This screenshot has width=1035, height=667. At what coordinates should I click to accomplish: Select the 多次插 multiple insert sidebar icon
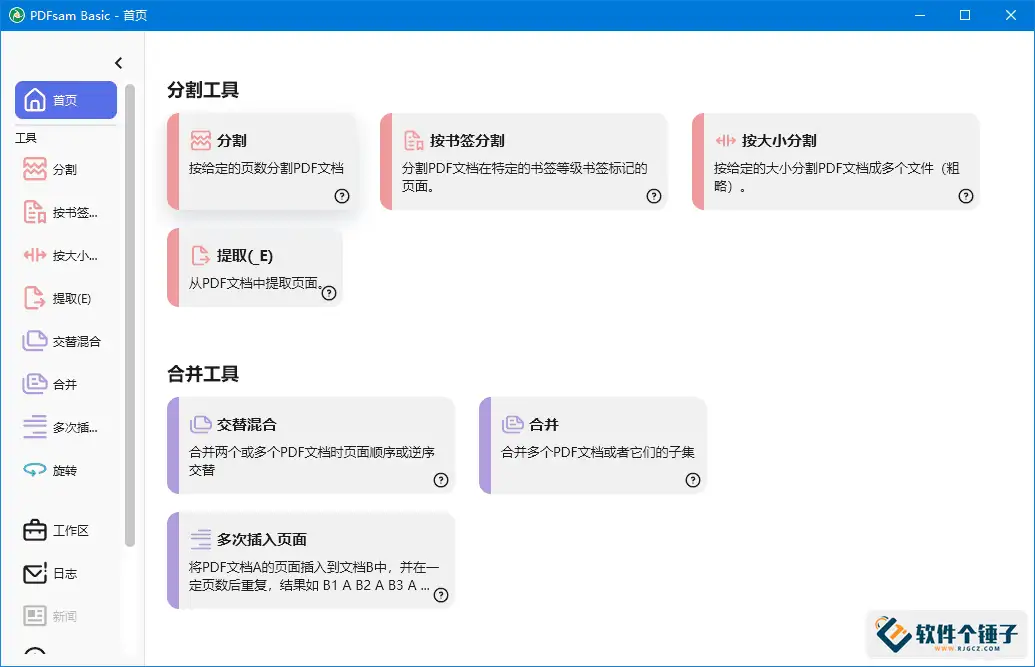[x=35, y=427]
